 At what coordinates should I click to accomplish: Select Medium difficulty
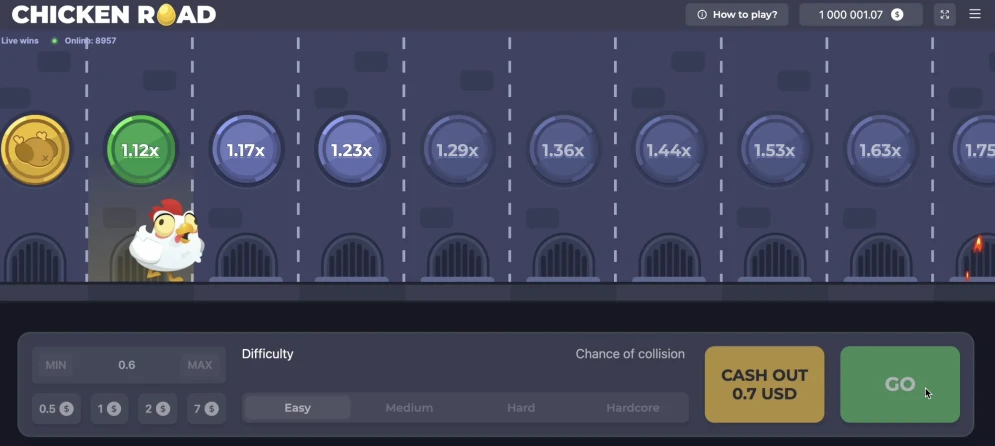coord(409,408)
